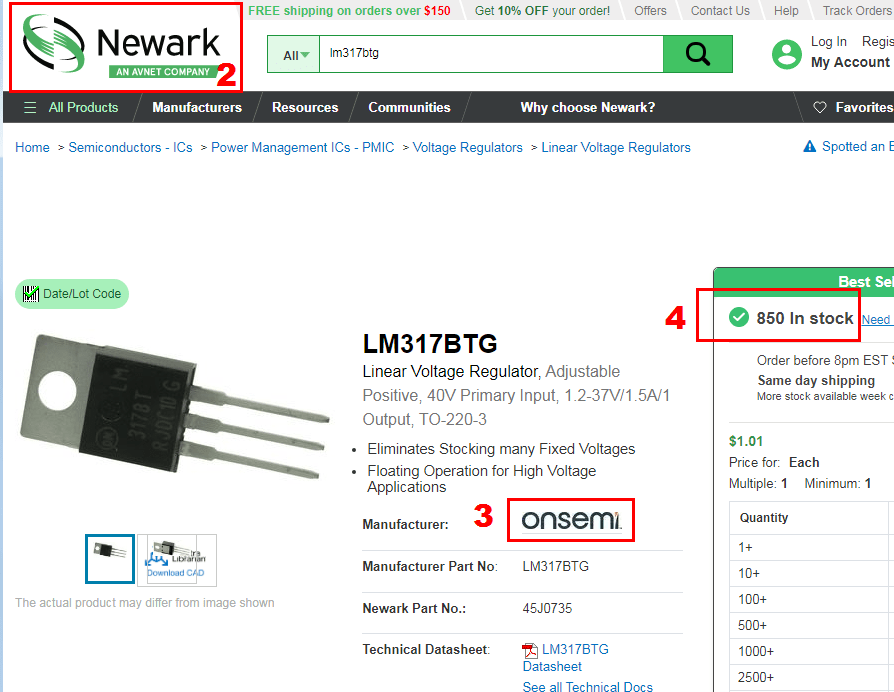Click See all Technical Docs link
The image size is (894, 692).
(x=588, y=687)
